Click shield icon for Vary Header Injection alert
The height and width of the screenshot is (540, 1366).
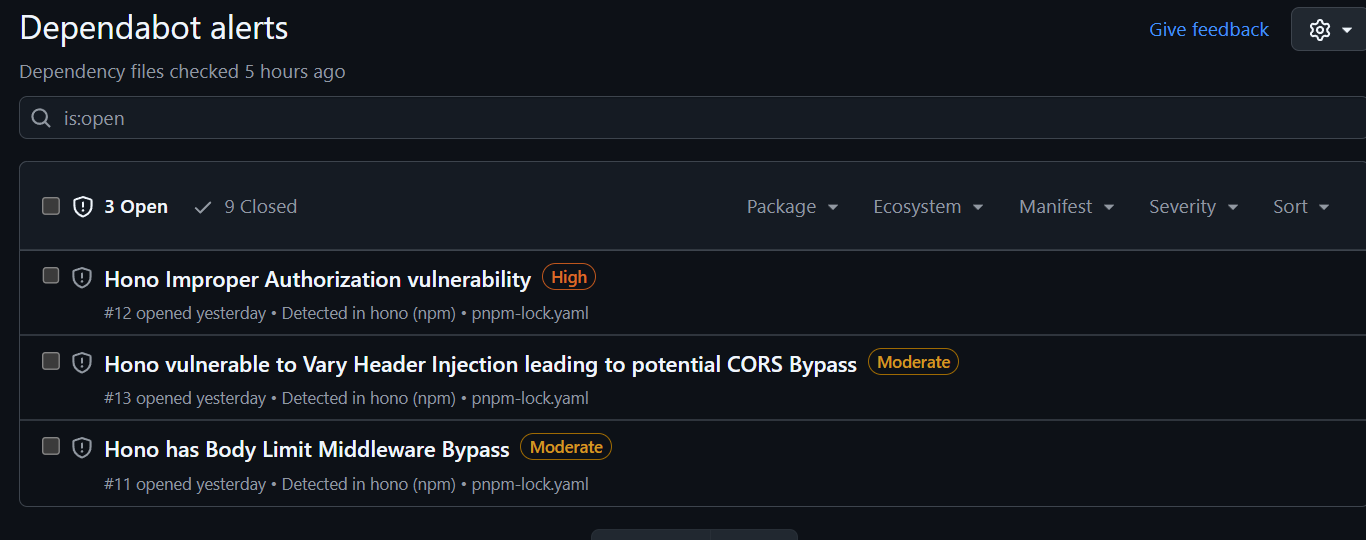(x=82, y=363)
